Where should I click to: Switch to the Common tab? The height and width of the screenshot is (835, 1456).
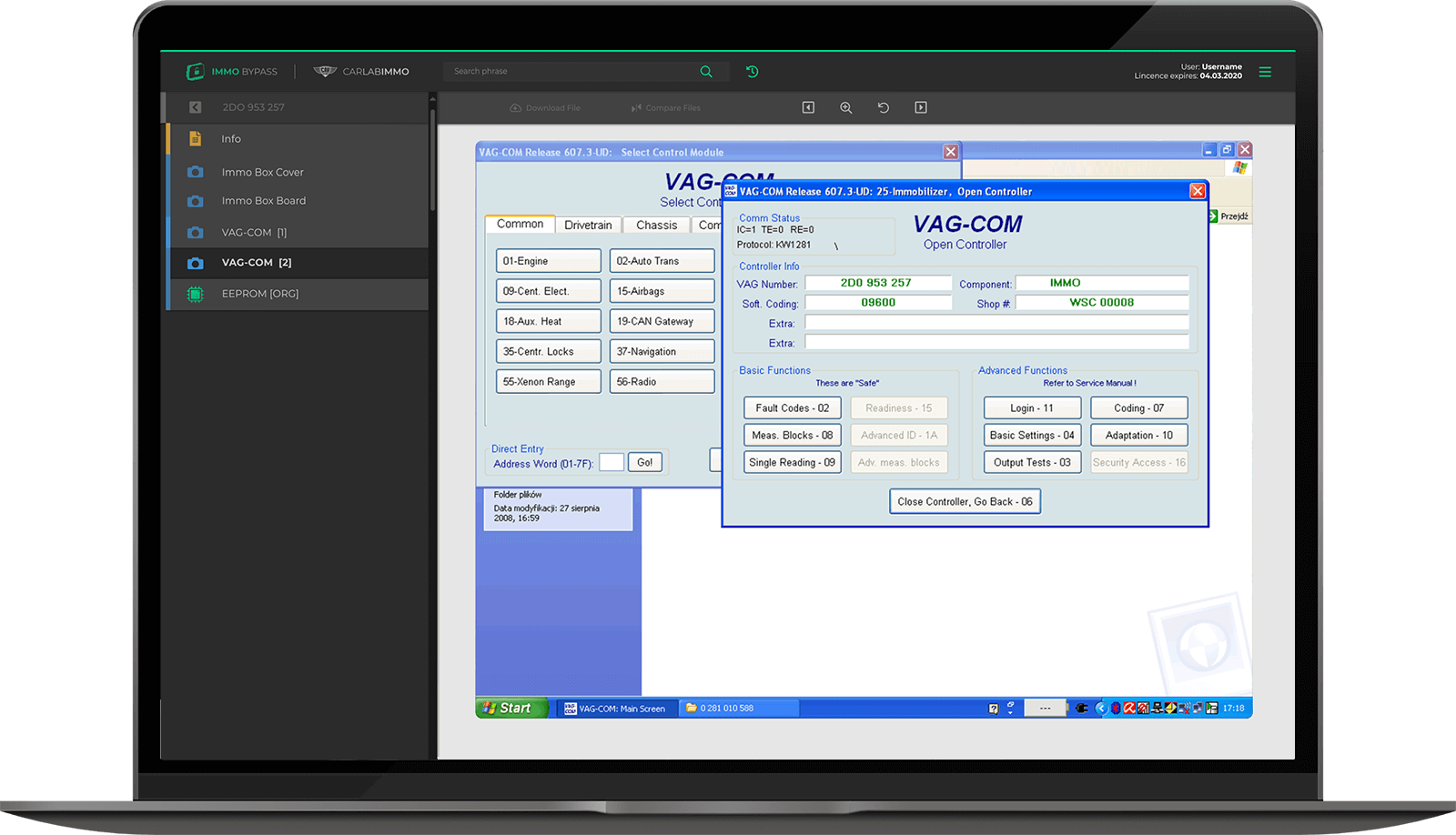[520, 224]
